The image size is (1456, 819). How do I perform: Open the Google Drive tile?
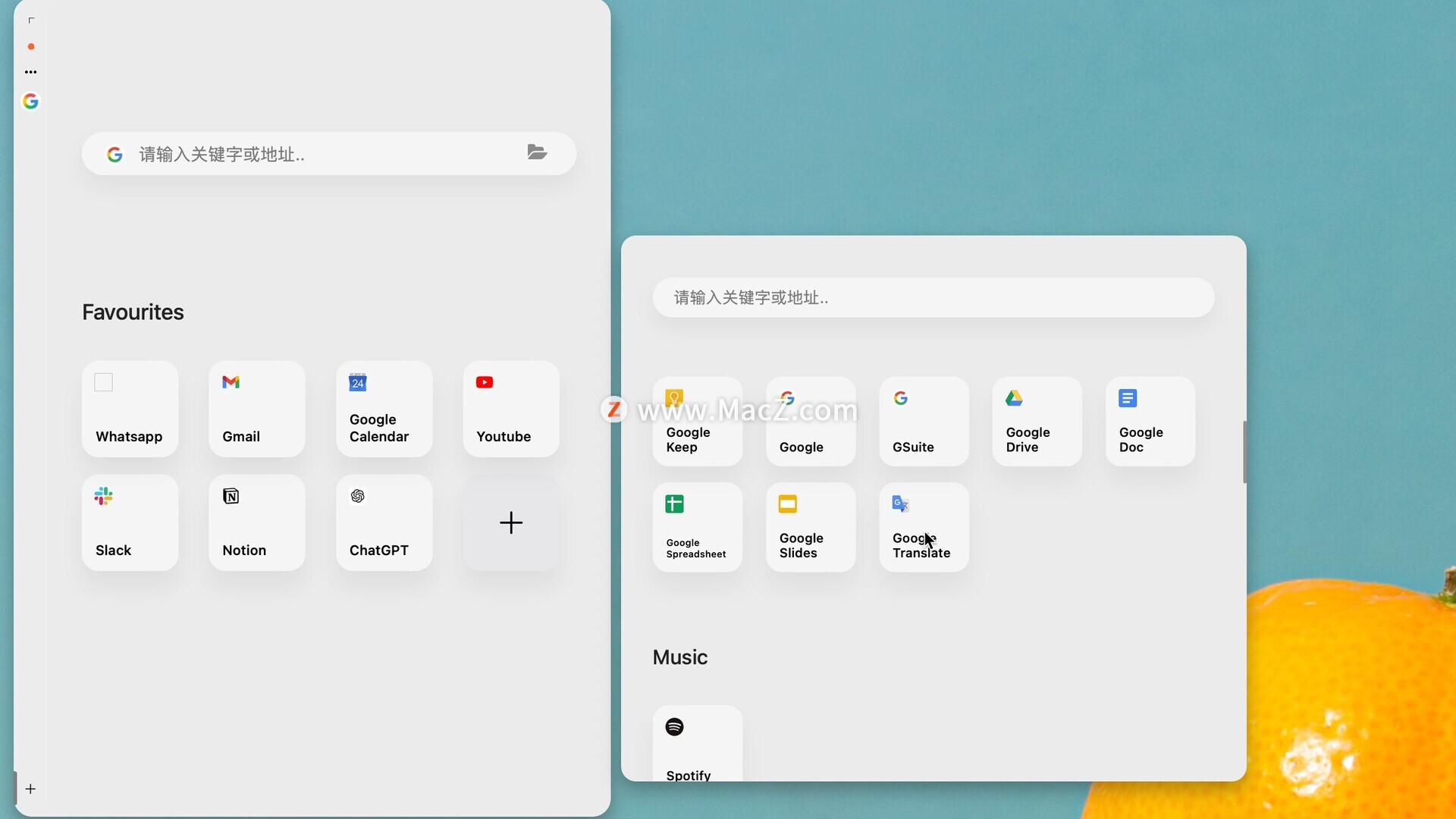1037,422
